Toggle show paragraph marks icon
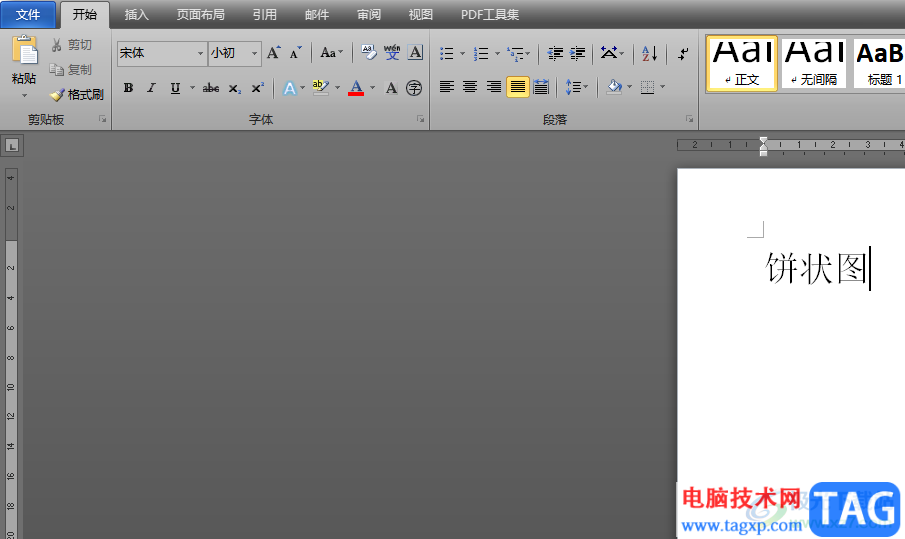The width and height of the screenshot is (905, 539). pos(683,54)
